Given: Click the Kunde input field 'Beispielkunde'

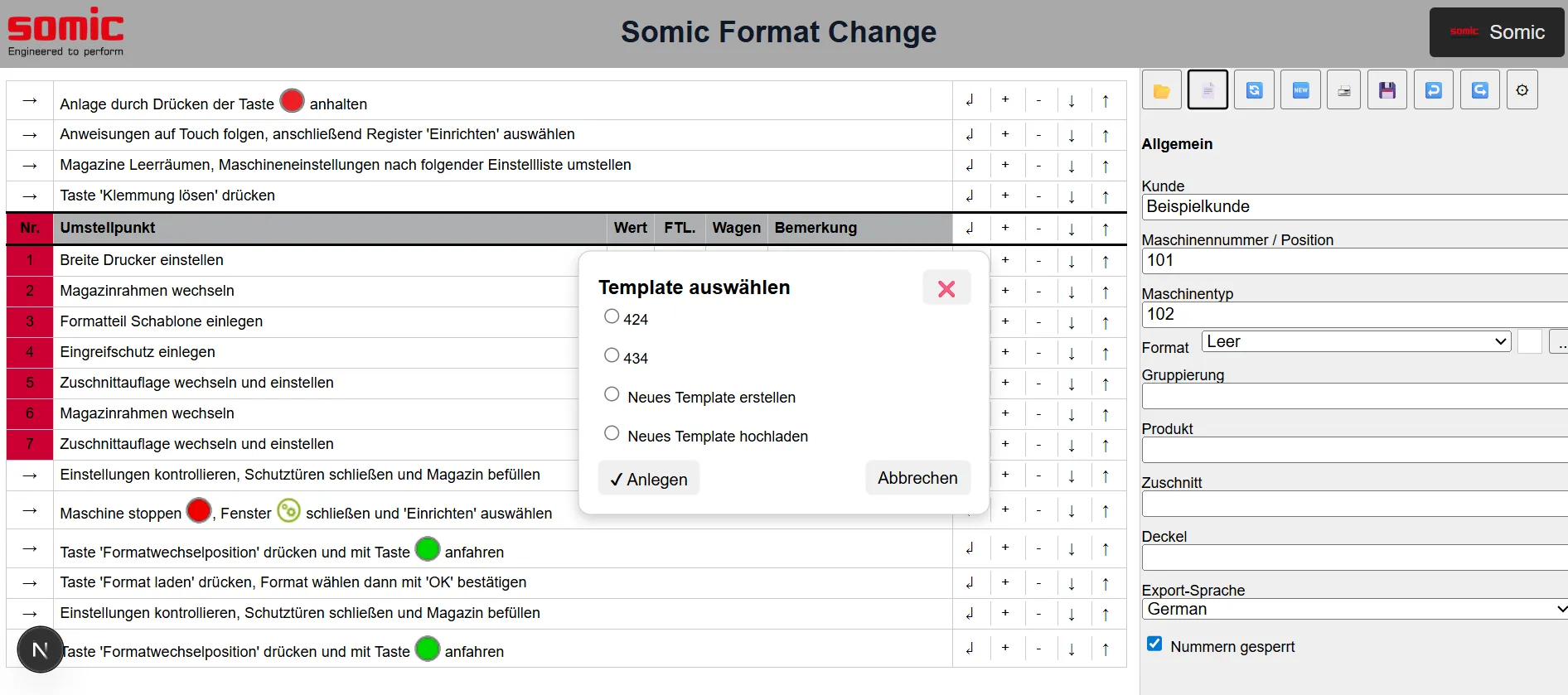Looking at the screenshot, I should pos(1355,206).
